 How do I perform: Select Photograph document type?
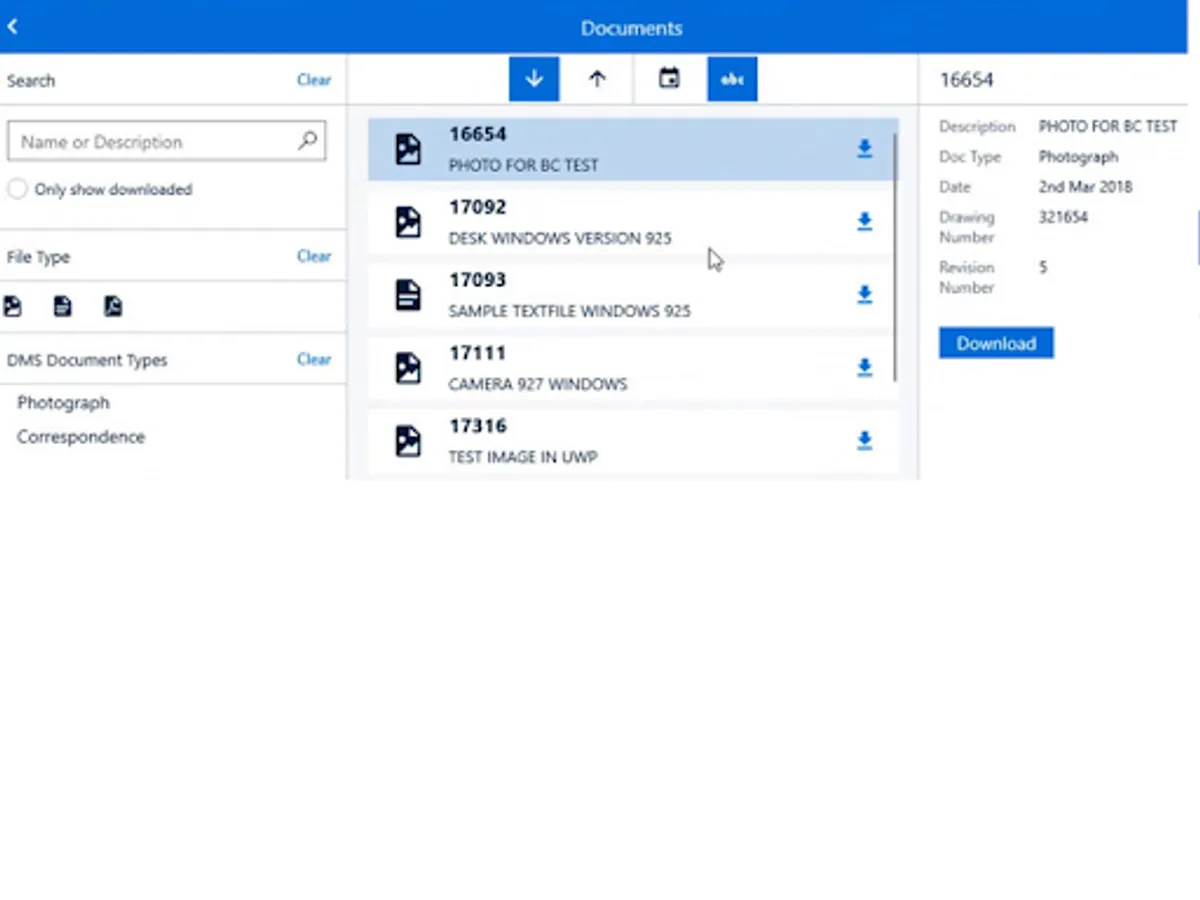point(63,403)
